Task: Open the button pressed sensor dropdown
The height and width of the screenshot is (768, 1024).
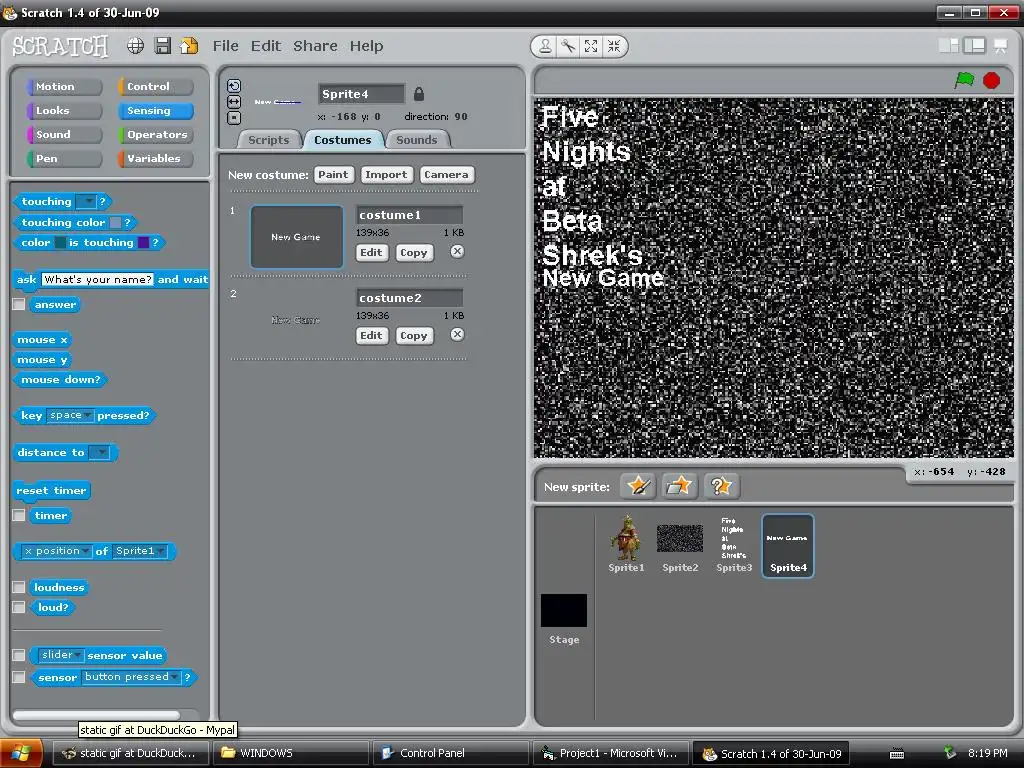Action: pyautogui.click(x=131, y=677)
